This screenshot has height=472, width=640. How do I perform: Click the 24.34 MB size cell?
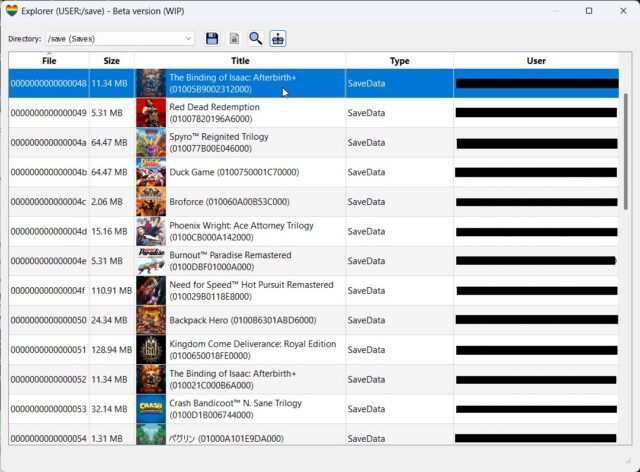click(109, 320)
